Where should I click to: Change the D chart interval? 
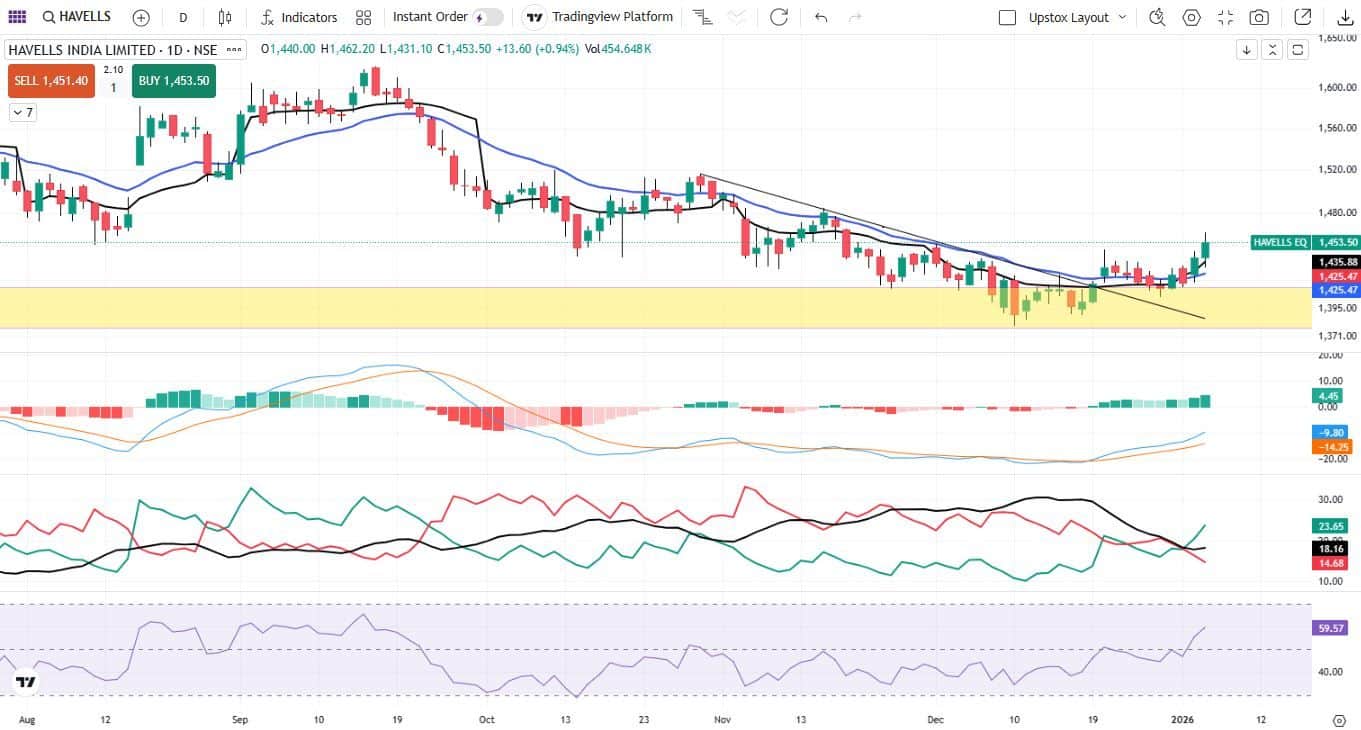coord(183,17)
